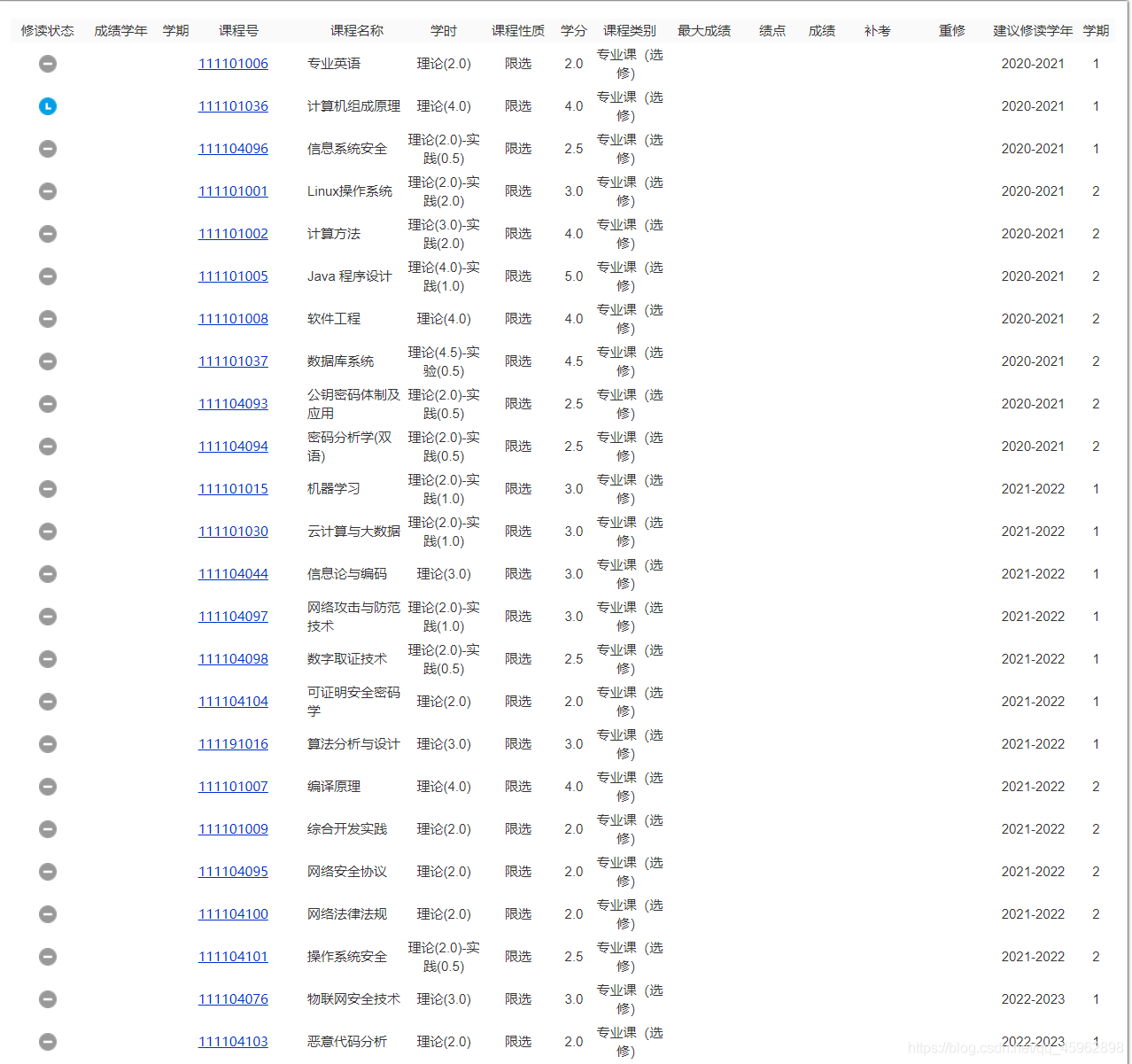Select course name text Java 程序设计
The width and height of the screenshot is (1132, 1064).
click(349, 276)
